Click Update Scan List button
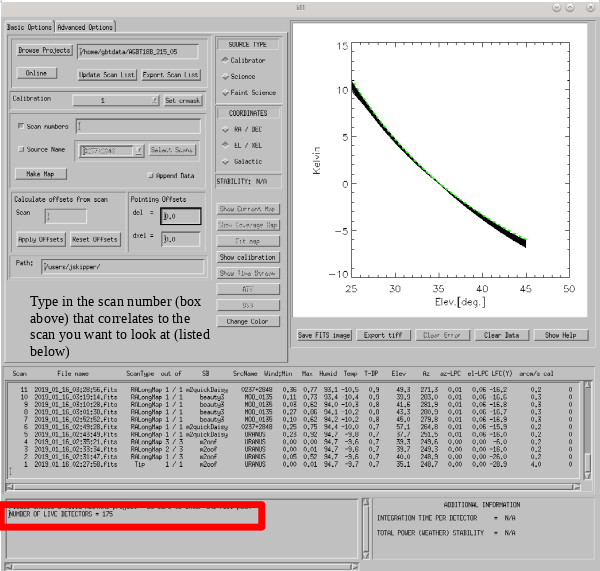 pos(107,75)
